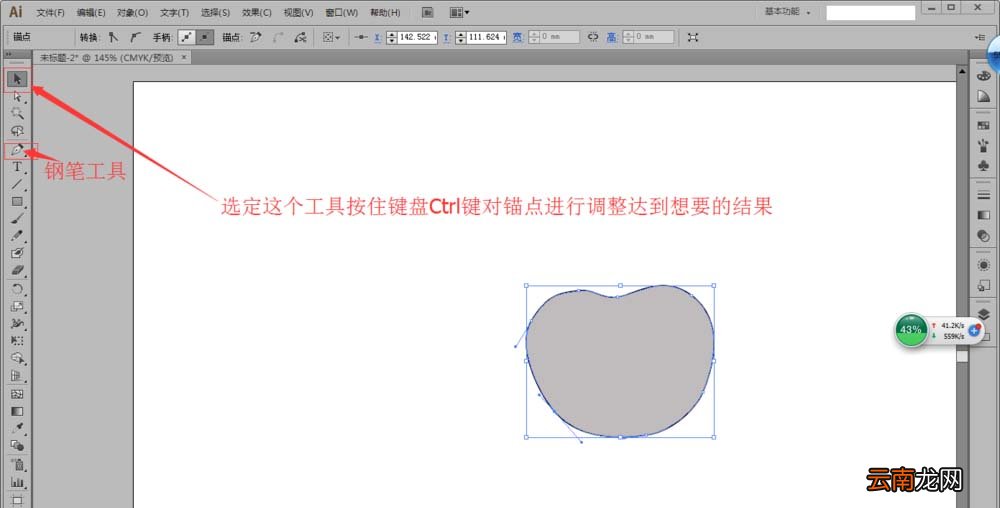Open the arrange documents dropdown
The height and width of the screenshot is (508, 1000).
(x=459, y=12)
